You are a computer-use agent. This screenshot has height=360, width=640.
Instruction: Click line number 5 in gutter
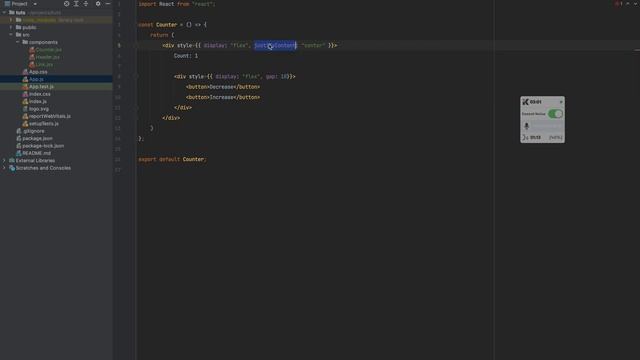(119, 45)
